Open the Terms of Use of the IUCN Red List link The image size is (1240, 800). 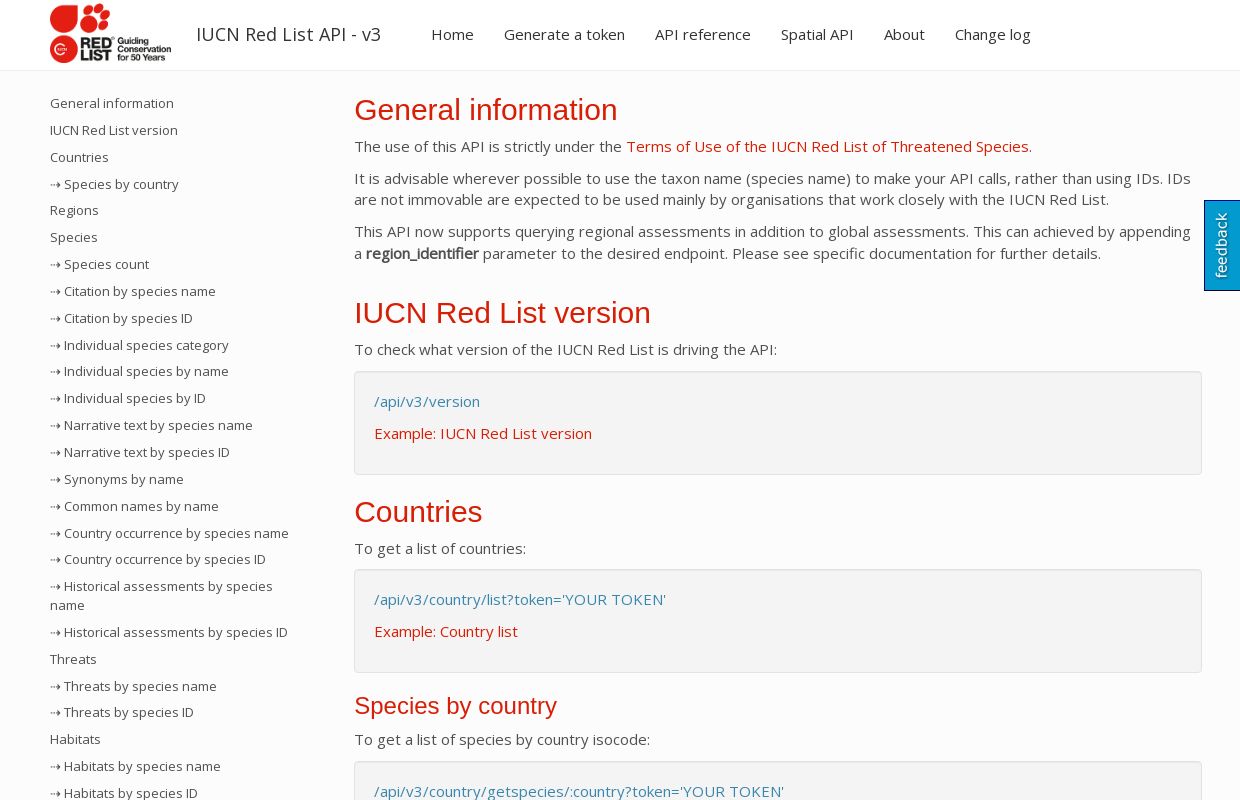(x=829, y=147)
